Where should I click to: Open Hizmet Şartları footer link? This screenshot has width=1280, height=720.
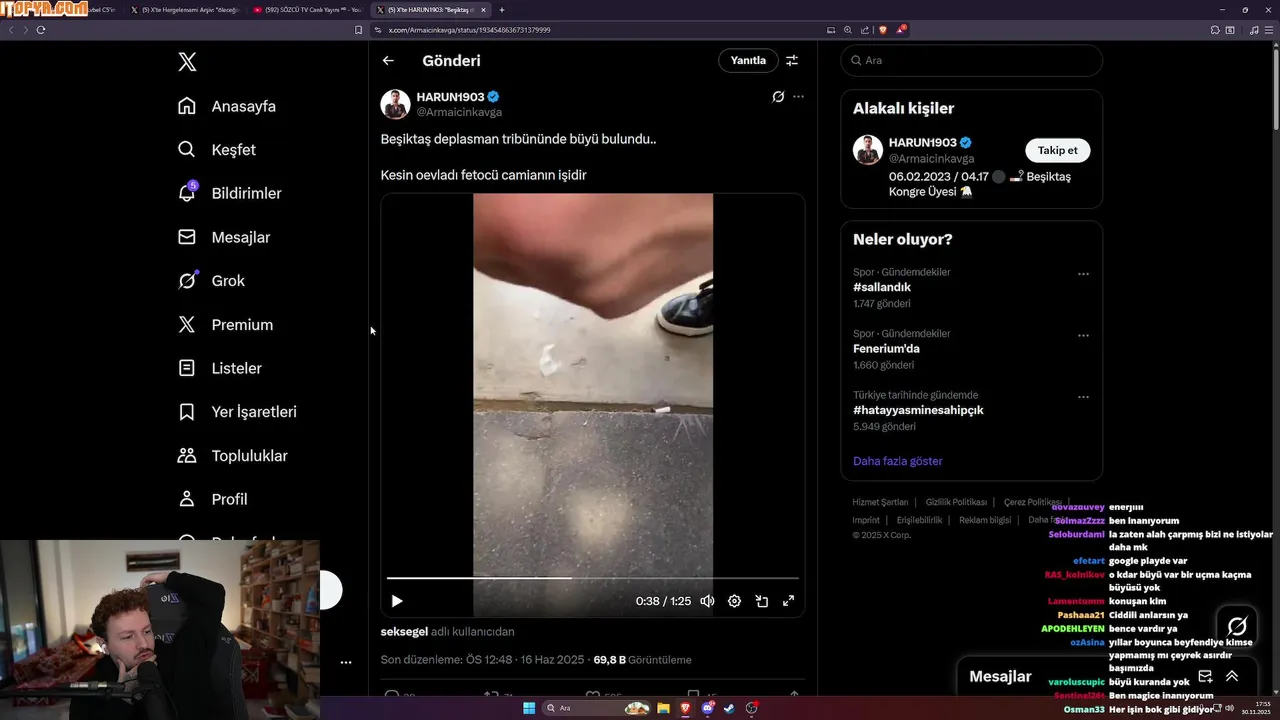point(880,502)
